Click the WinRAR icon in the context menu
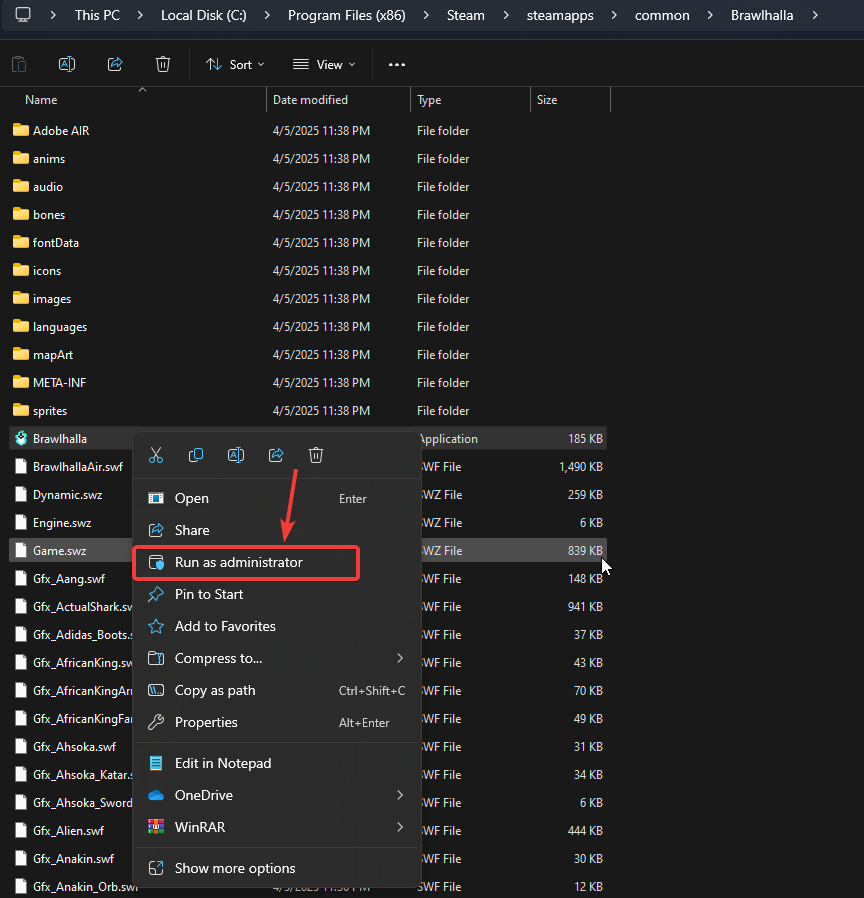Image resolution: width=864 pixels, height=898 pixels. (x=158, y=827)
